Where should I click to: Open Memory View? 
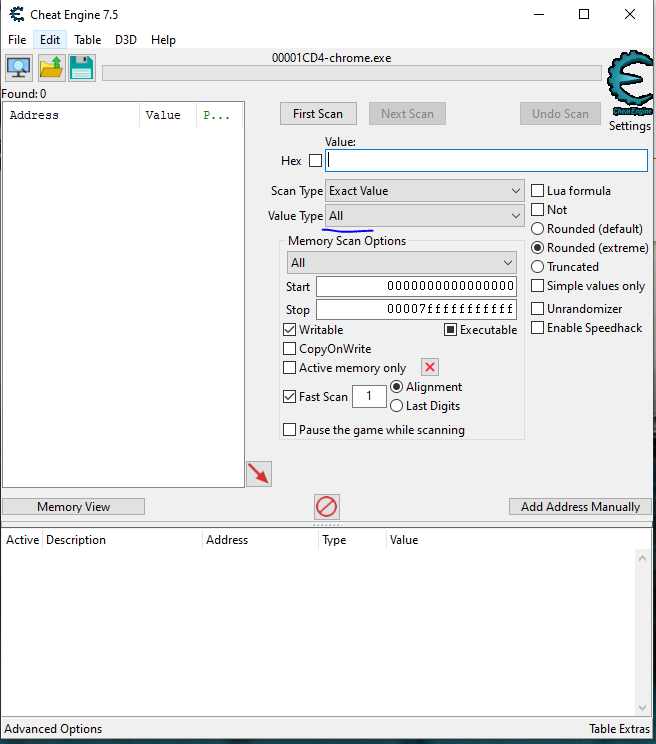point(74,507)
